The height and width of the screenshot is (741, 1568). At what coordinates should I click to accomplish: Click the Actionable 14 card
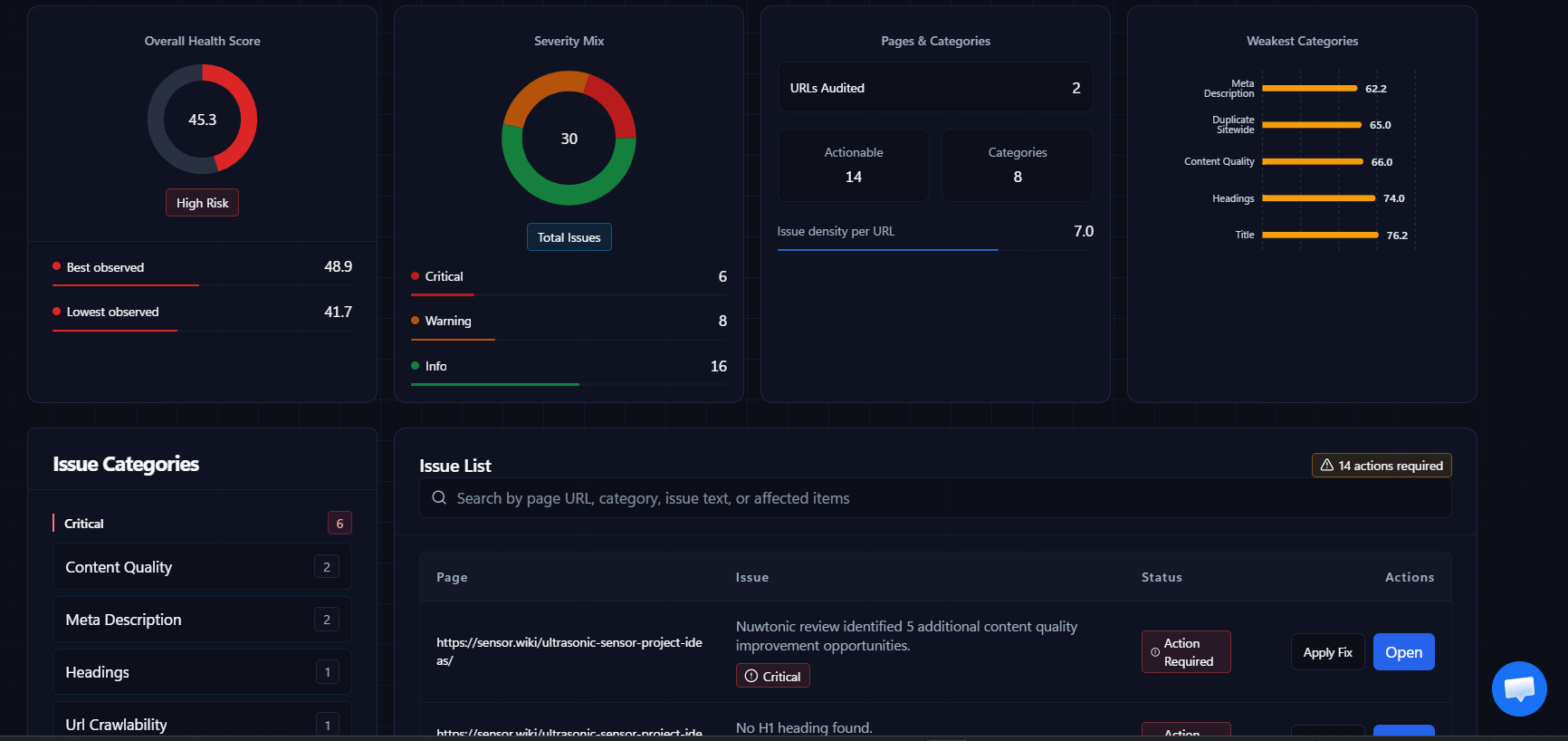pos(854,165)
